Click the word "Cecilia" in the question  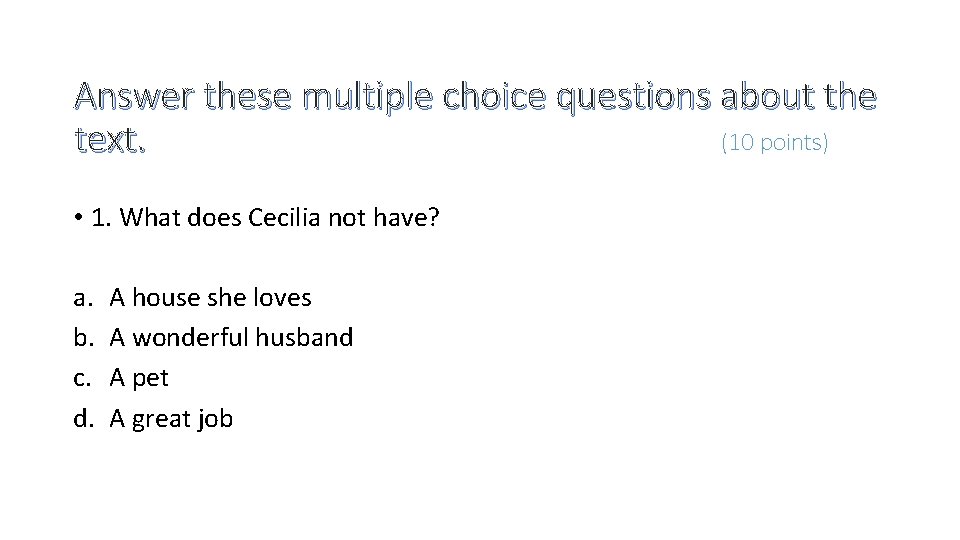coord(286,218)
